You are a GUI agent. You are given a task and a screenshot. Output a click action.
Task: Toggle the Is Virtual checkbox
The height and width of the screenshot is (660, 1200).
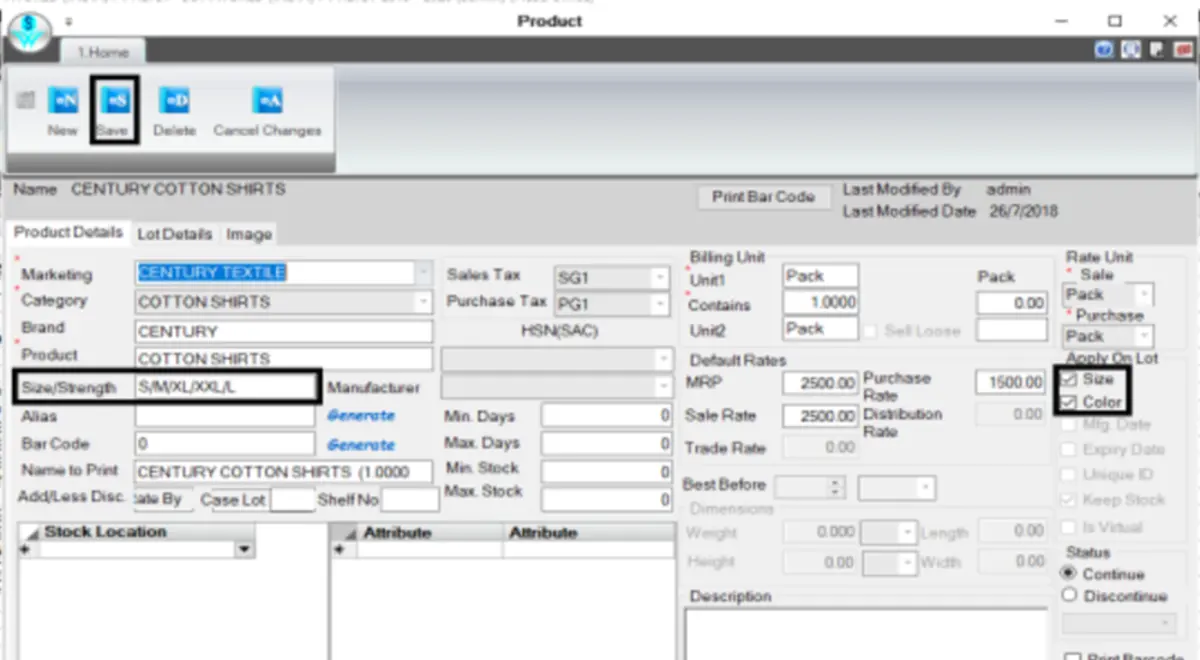tap(1069, 527)
